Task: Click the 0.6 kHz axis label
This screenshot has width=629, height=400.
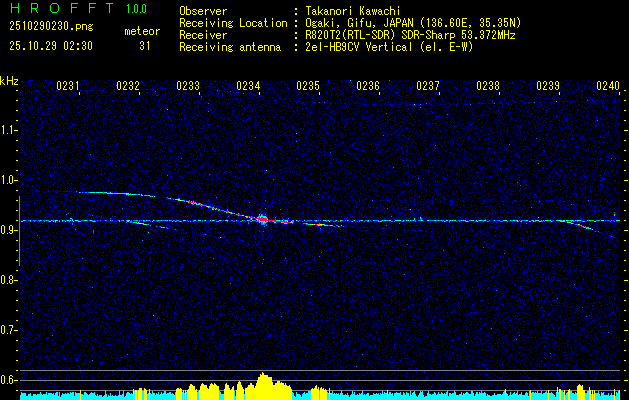Action: 8,380
